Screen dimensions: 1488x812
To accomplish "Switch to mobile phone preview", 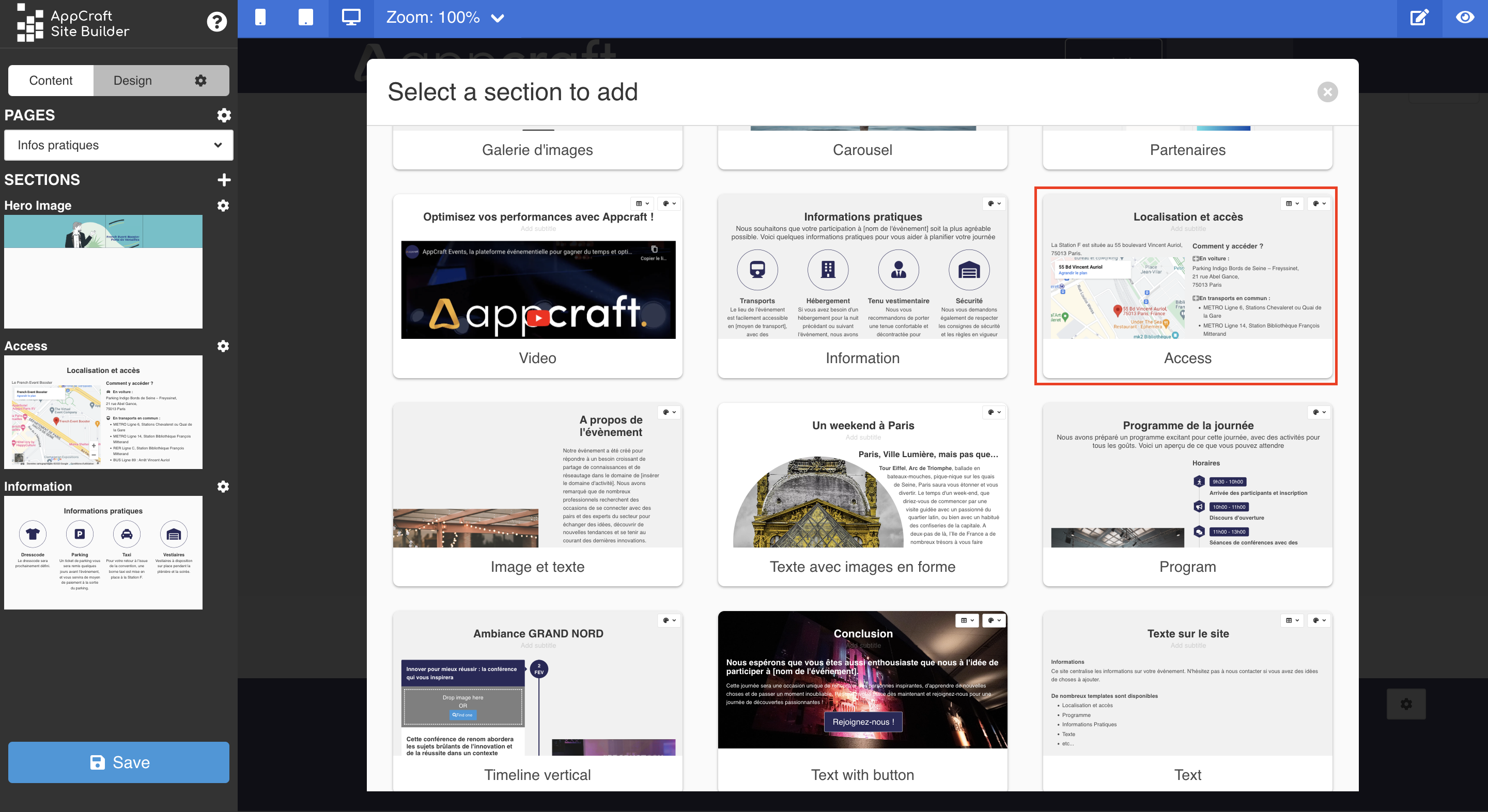I will [x=260, y=18].
